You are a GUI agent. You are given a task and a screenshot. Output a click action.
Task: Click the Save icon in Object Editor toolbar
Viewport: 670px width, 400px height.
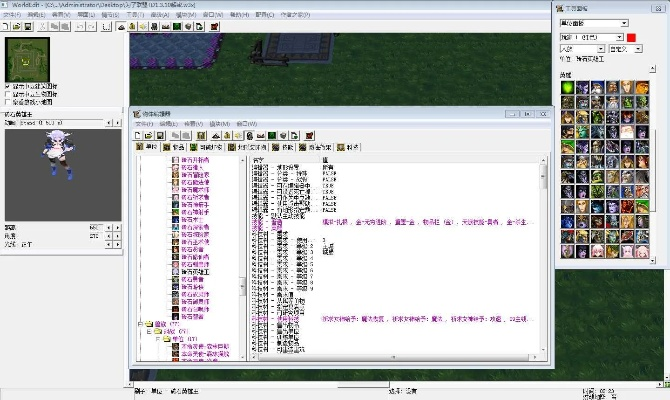[161, 135]
